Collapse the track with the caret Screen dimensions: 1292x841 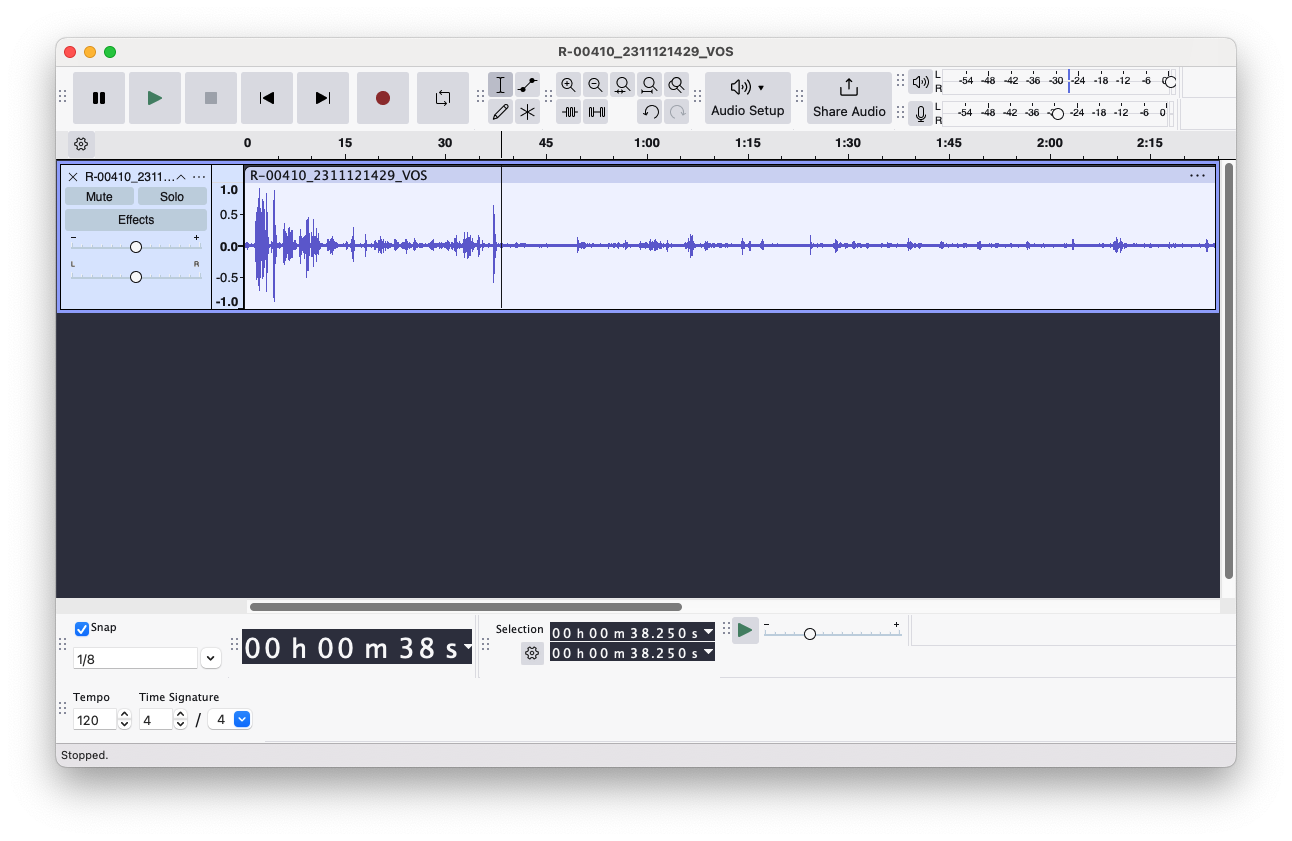[x=181, y=177]
